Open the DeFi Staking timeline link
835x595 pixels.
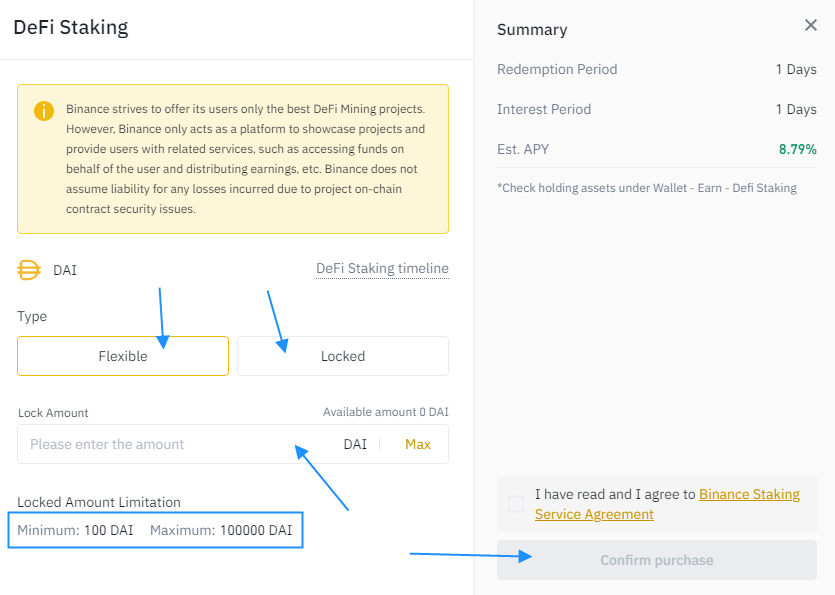coord(382,268)
